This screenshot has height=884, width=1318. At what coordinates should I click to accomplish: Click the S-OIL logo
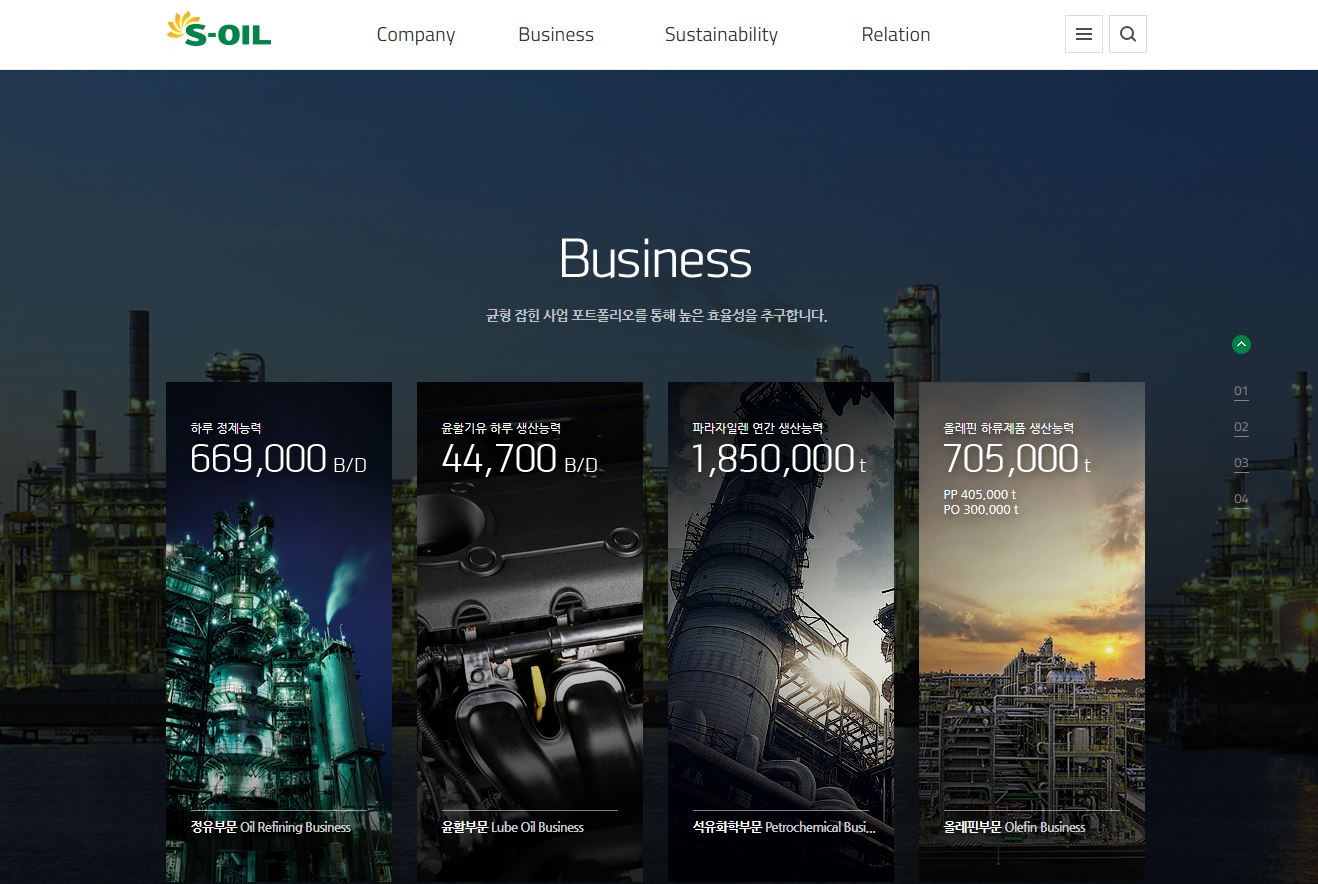coord(219,30)
